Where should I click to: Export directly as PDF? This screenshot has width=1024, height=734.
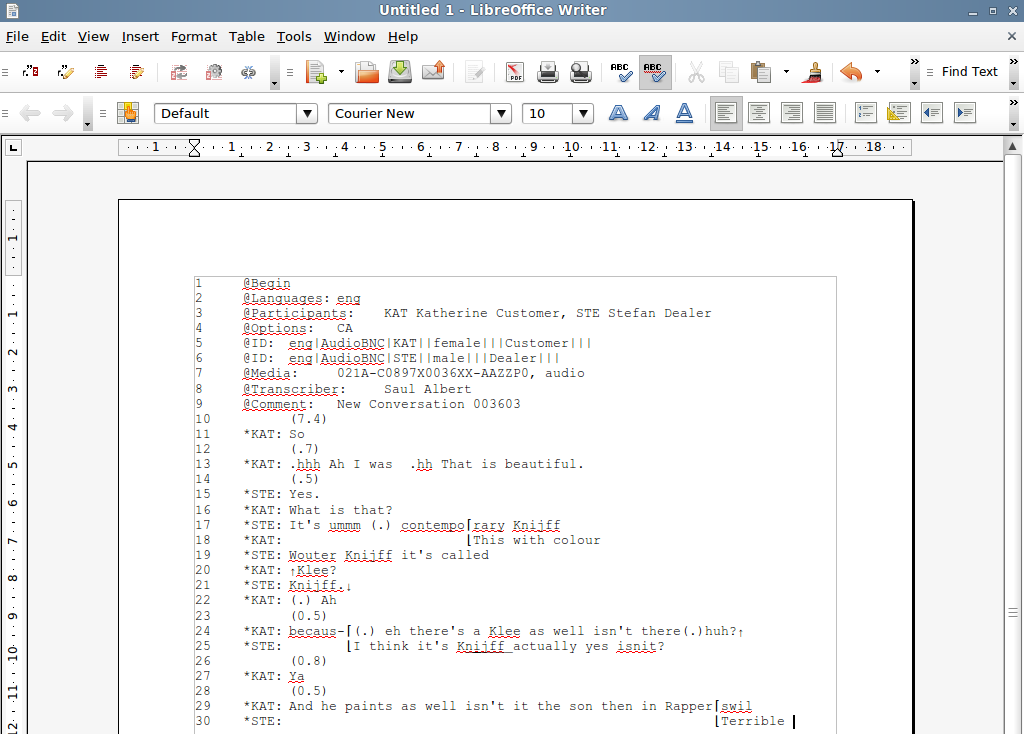click(515, 72)
